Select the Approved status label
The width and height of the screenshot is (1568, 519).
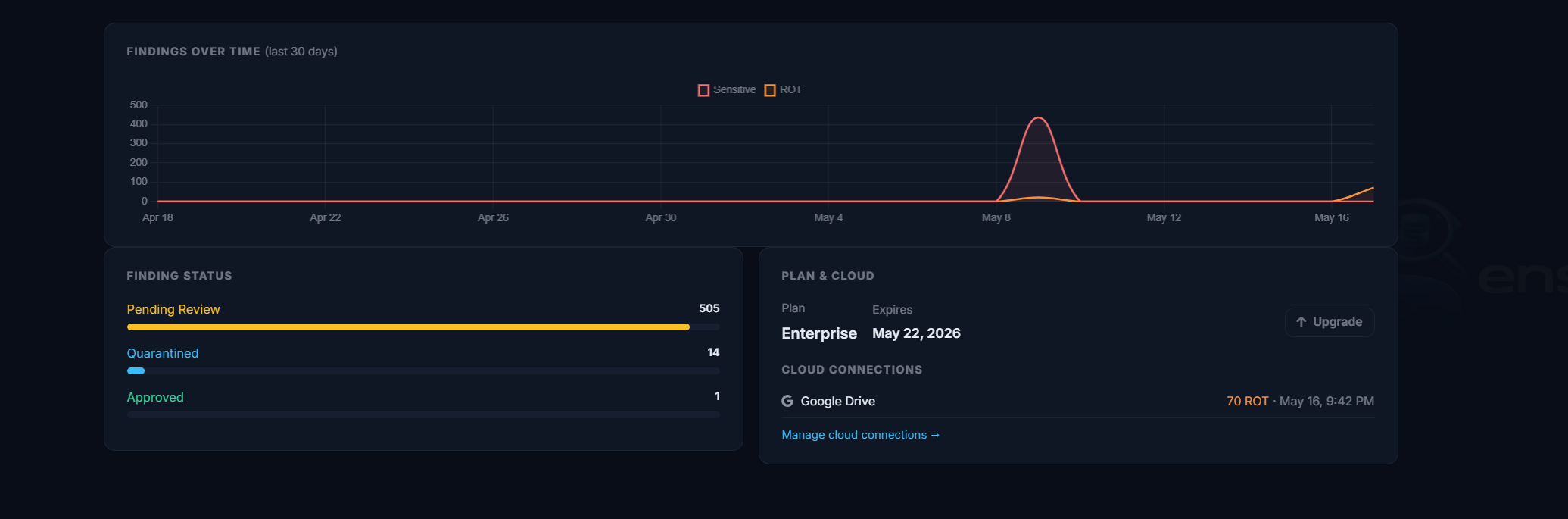155,397
